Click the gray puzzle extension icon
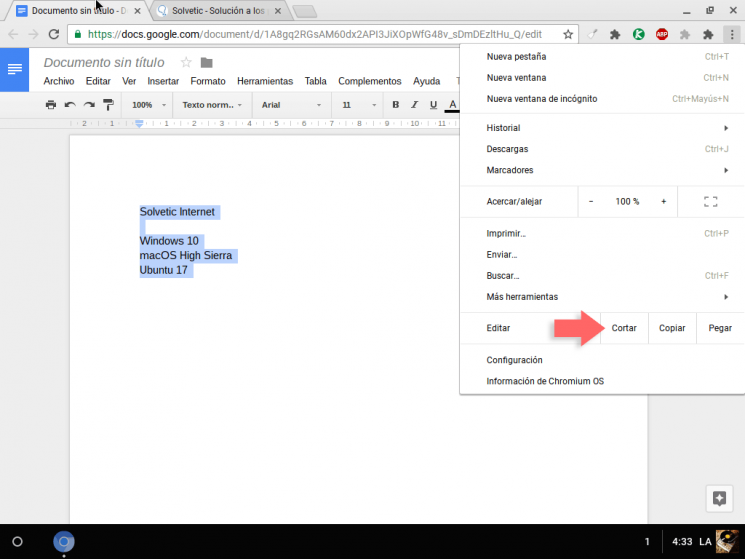Viewport: 745px width, 559px height. [x=685, y=34]
